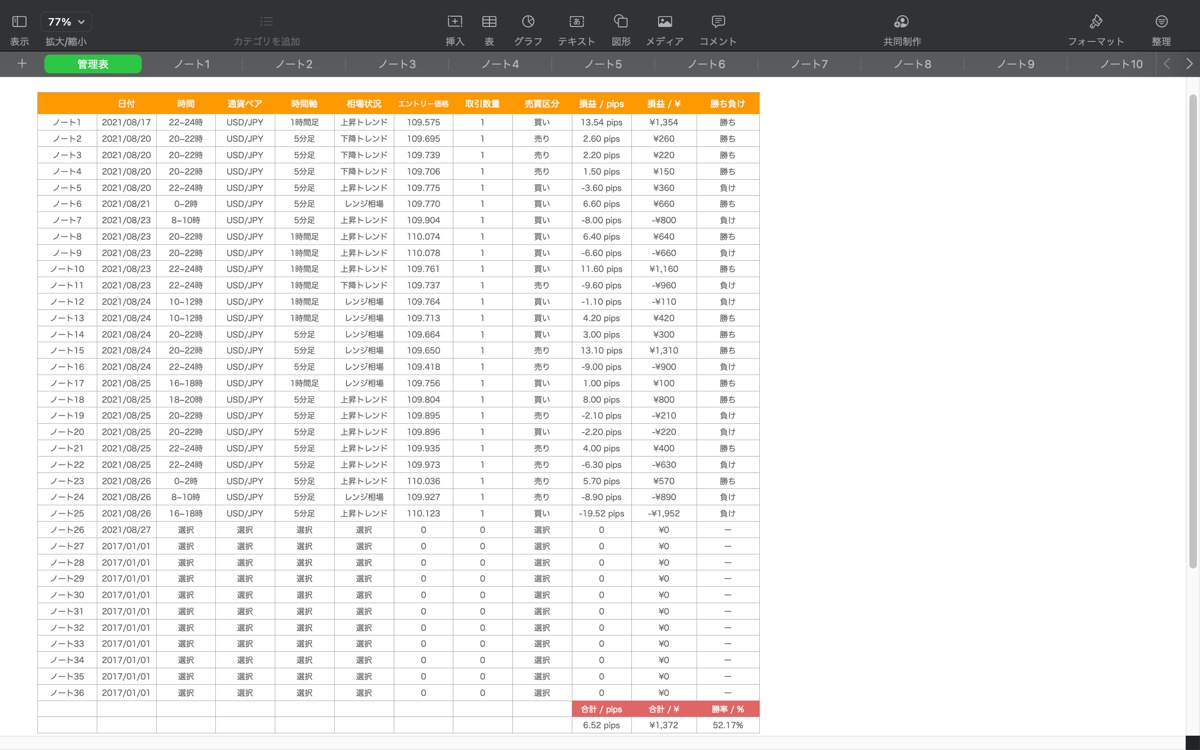This screenshot has width=1200, height=750.
Task: Select the ¥1,354 profit cell
Action: coord(663,122)
